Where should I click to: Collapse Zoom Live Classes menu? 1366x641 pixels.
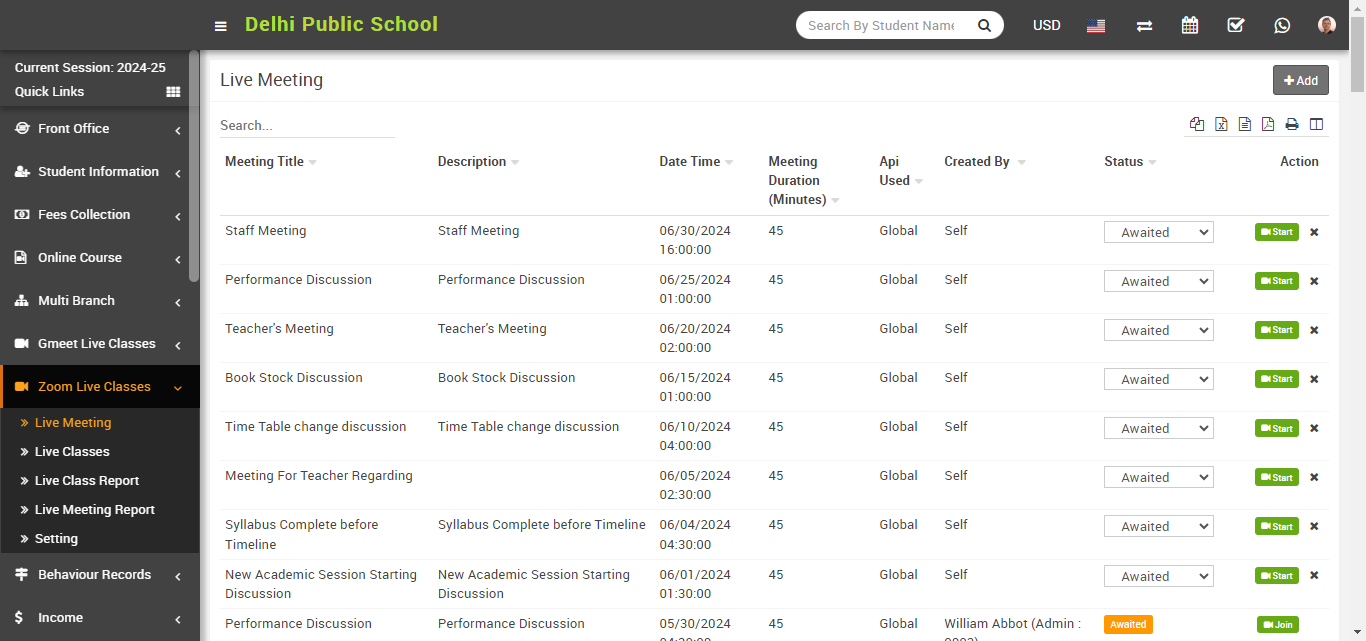tap(98, 387)
